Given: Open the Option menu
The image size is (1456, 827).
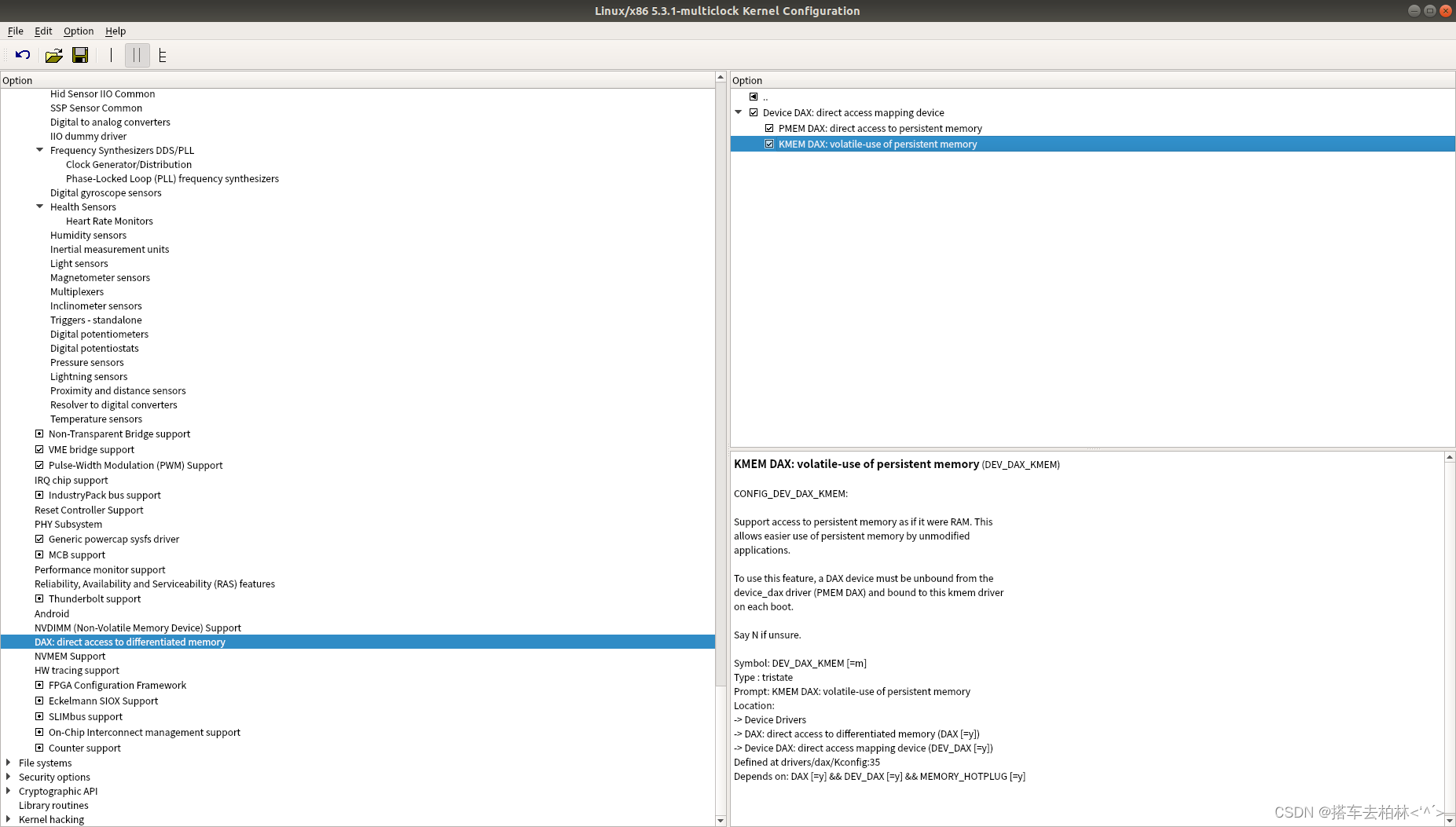Looking at the screenshot, I should [79, 31].
